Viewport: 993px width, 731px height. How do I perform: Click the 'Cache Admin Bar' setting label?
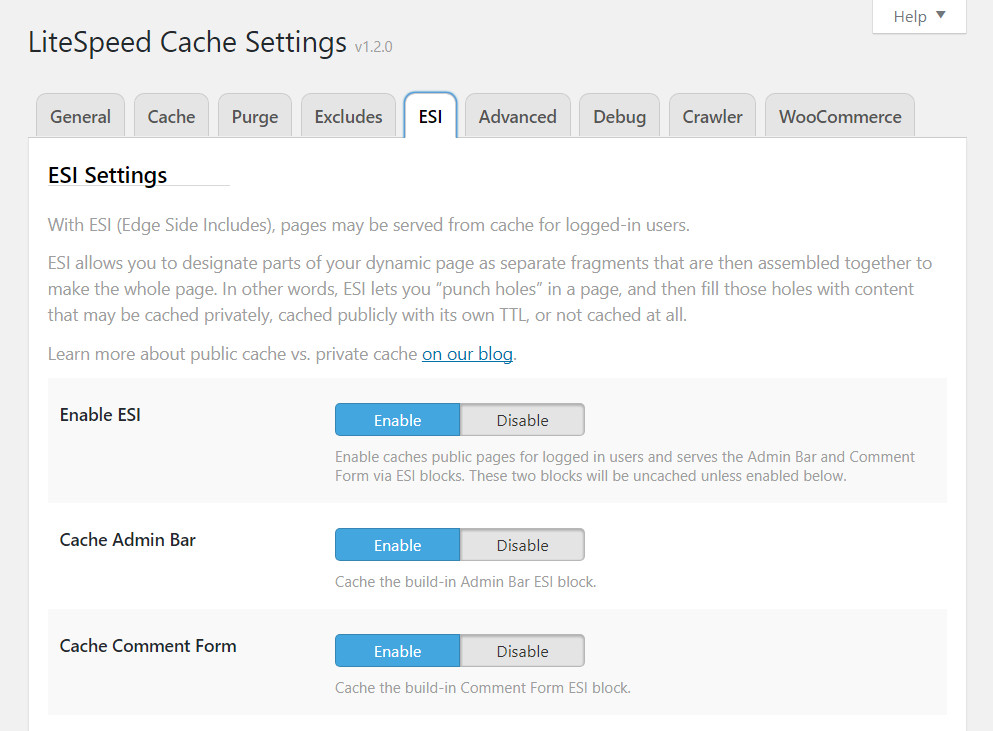point(128,539)
